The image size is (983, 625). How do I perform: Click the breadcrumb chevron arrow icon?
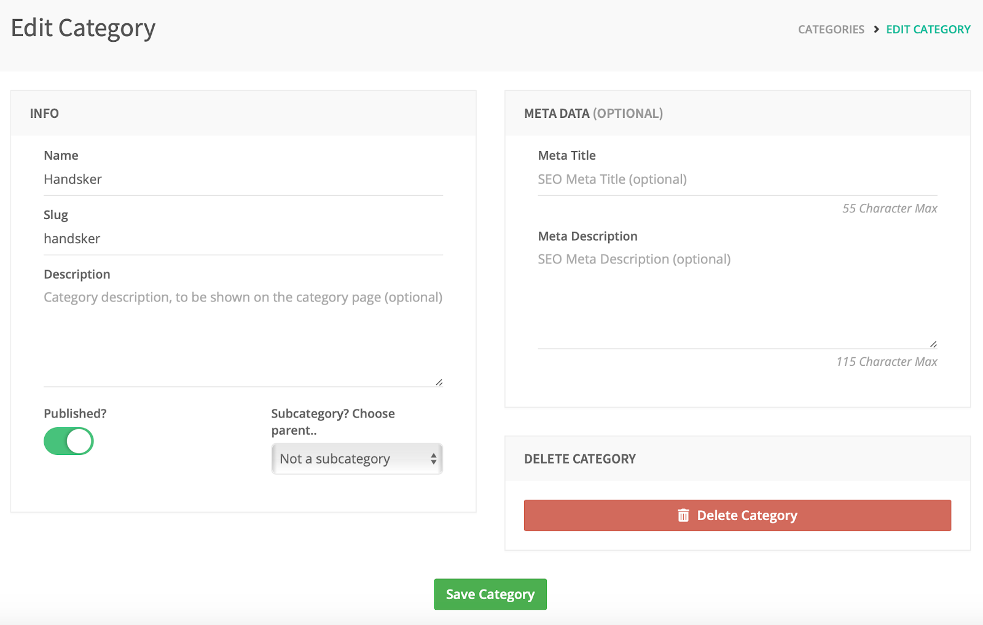(x=876, y=29)
